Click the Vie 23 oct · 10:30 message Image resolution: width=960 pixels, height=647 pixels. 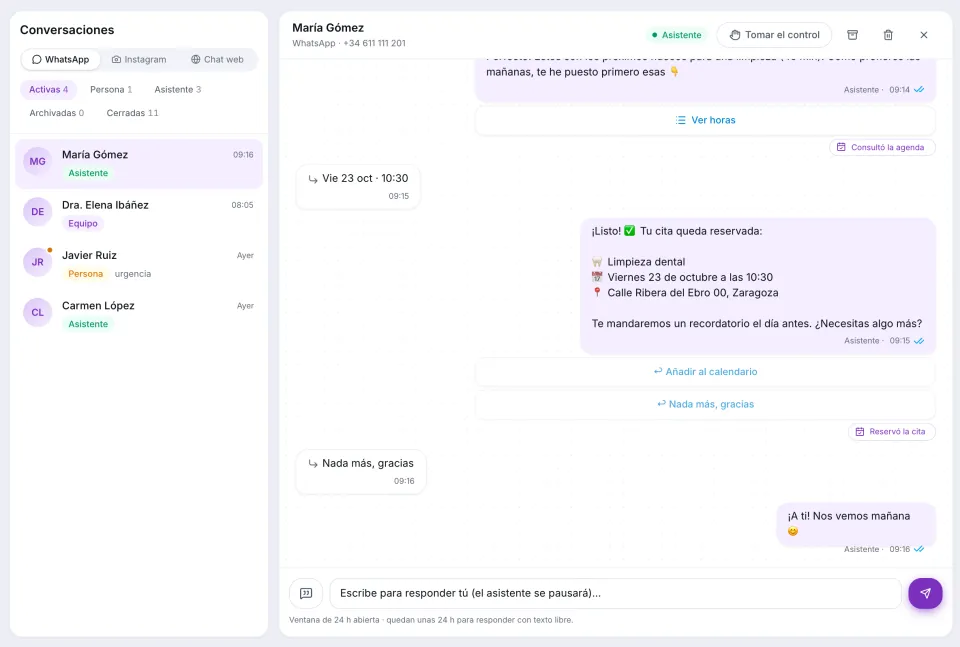(x=358, y=186)
